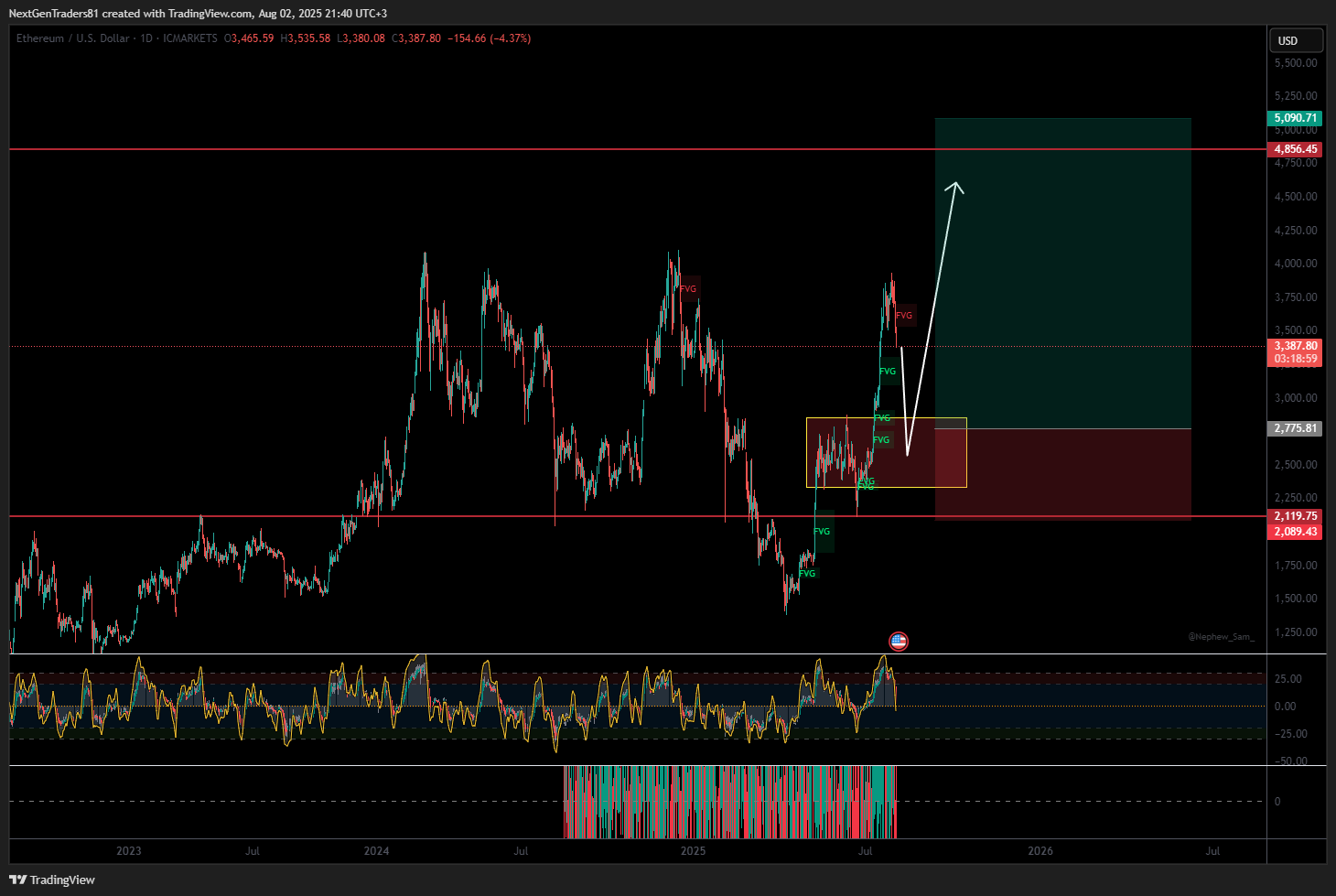Click the 2024 label on time axis
Screen dimensions: 1336x896
click(x=376, y=851)
